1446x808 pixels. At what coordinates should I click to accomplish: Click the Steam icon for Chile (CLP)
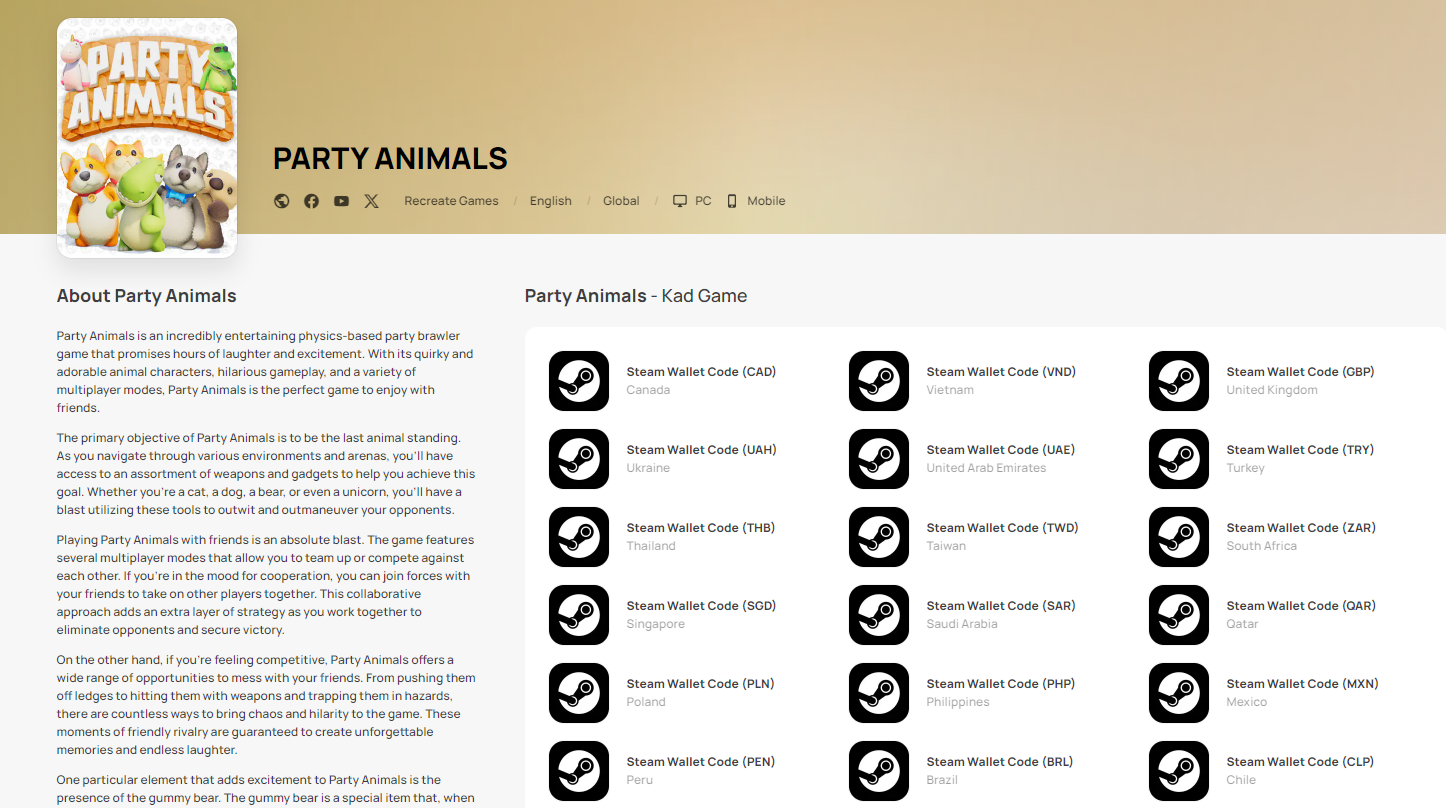pyautogui.click(x=1179, y=771)
